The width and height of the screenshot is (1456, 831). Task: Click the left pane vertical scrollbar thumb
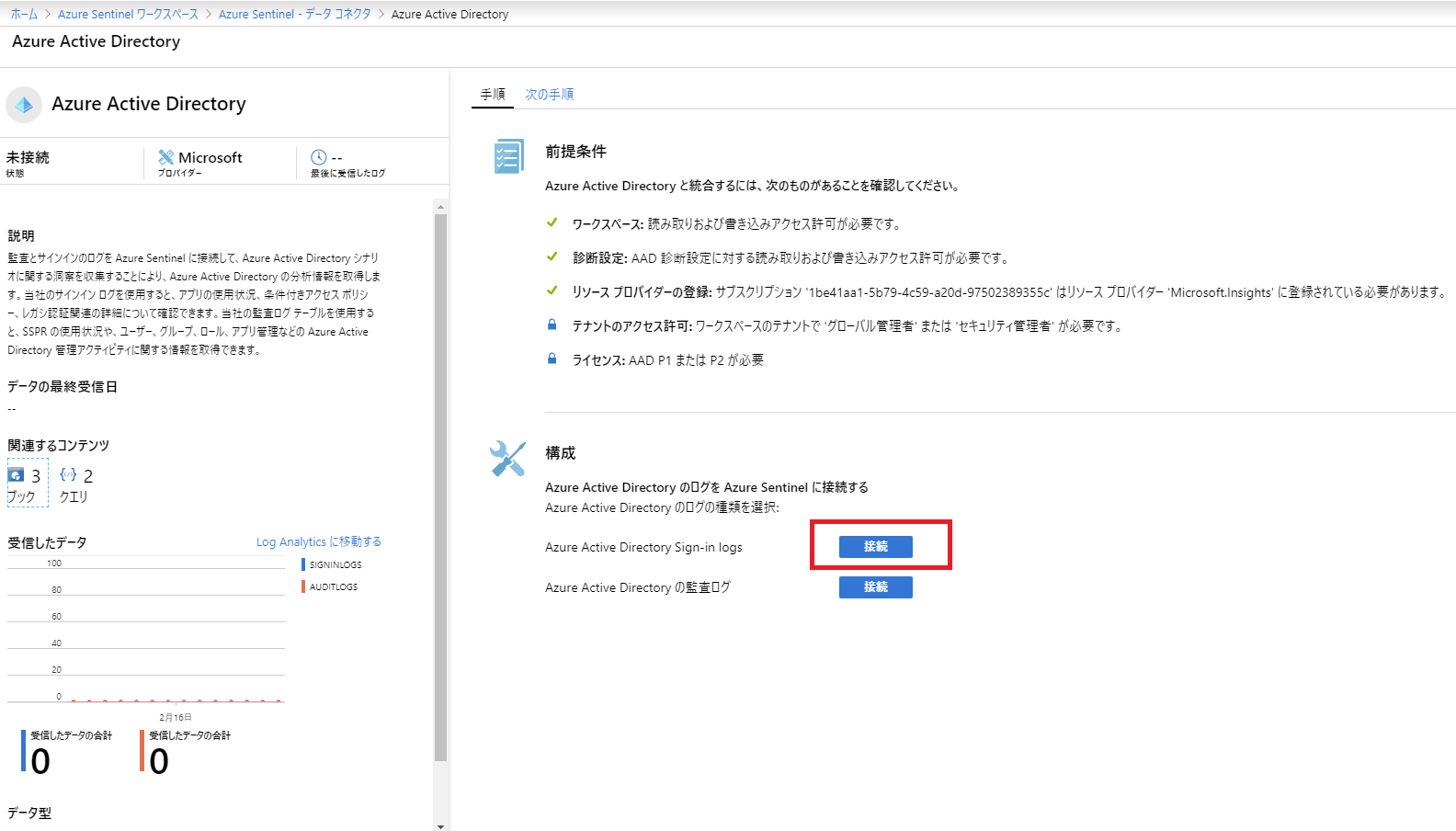(440, 487)
